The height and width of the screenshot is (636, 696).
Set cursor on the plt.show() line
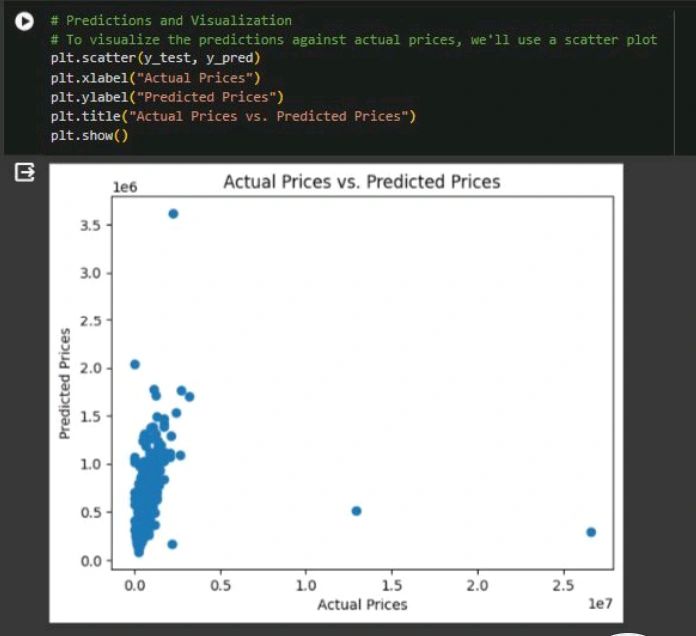[x=89, y=135]
